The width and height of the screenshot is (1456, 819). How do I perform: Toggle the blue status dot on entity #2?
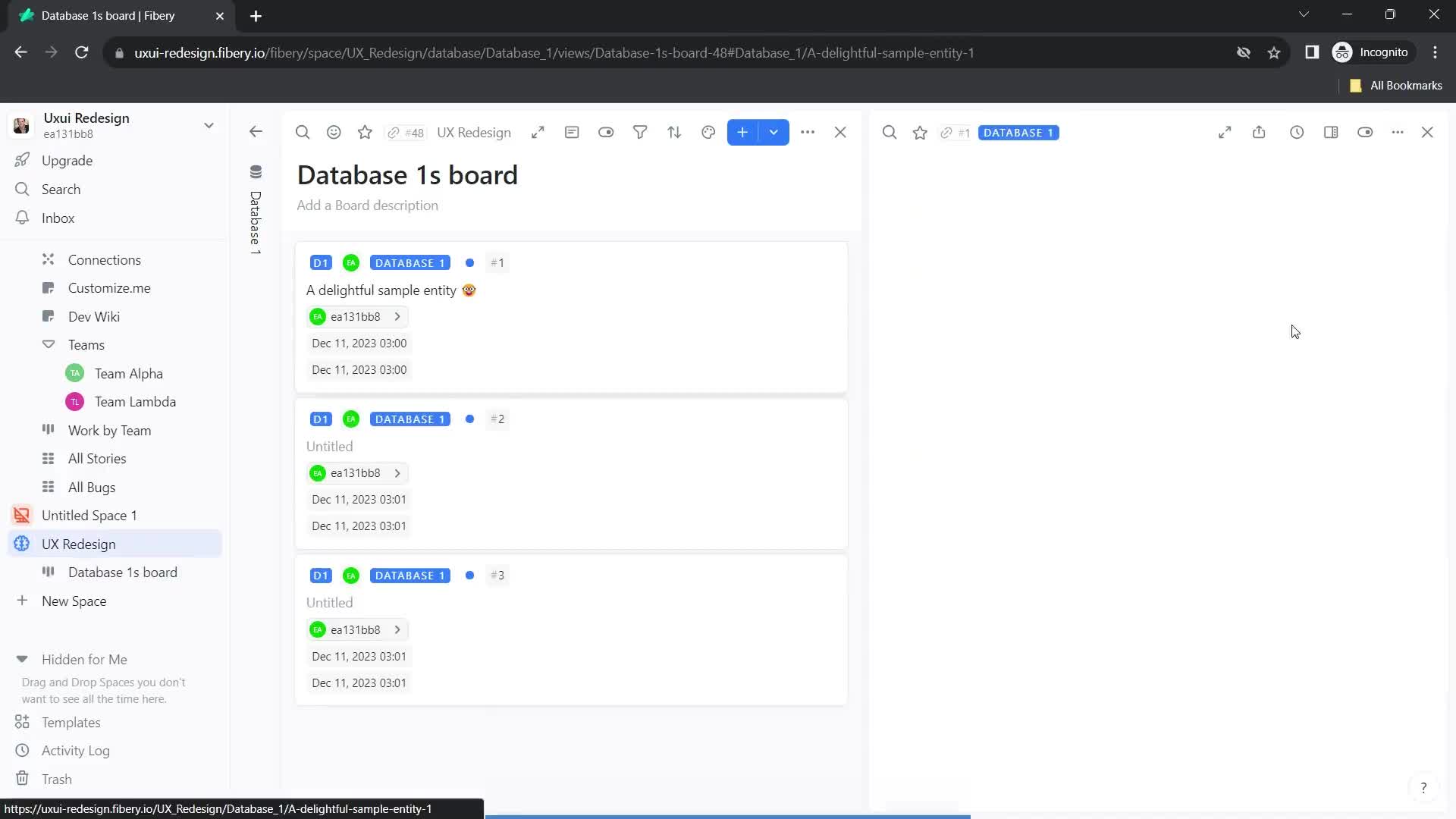(x=470, y=418)
